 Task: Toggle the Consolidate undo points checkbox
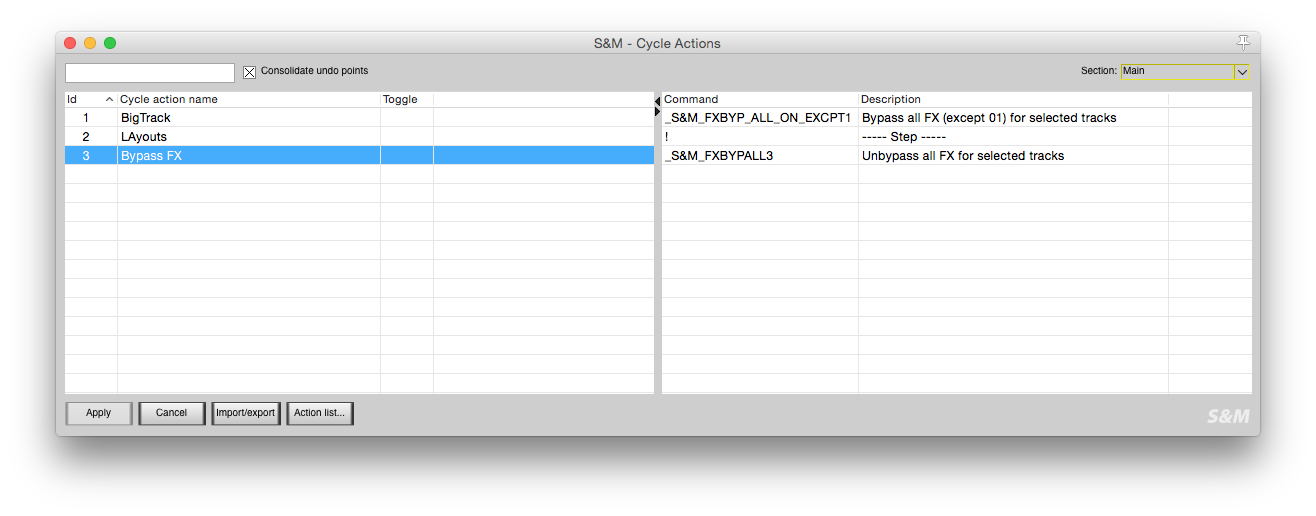pyautogui.click(x=250, y=72)
